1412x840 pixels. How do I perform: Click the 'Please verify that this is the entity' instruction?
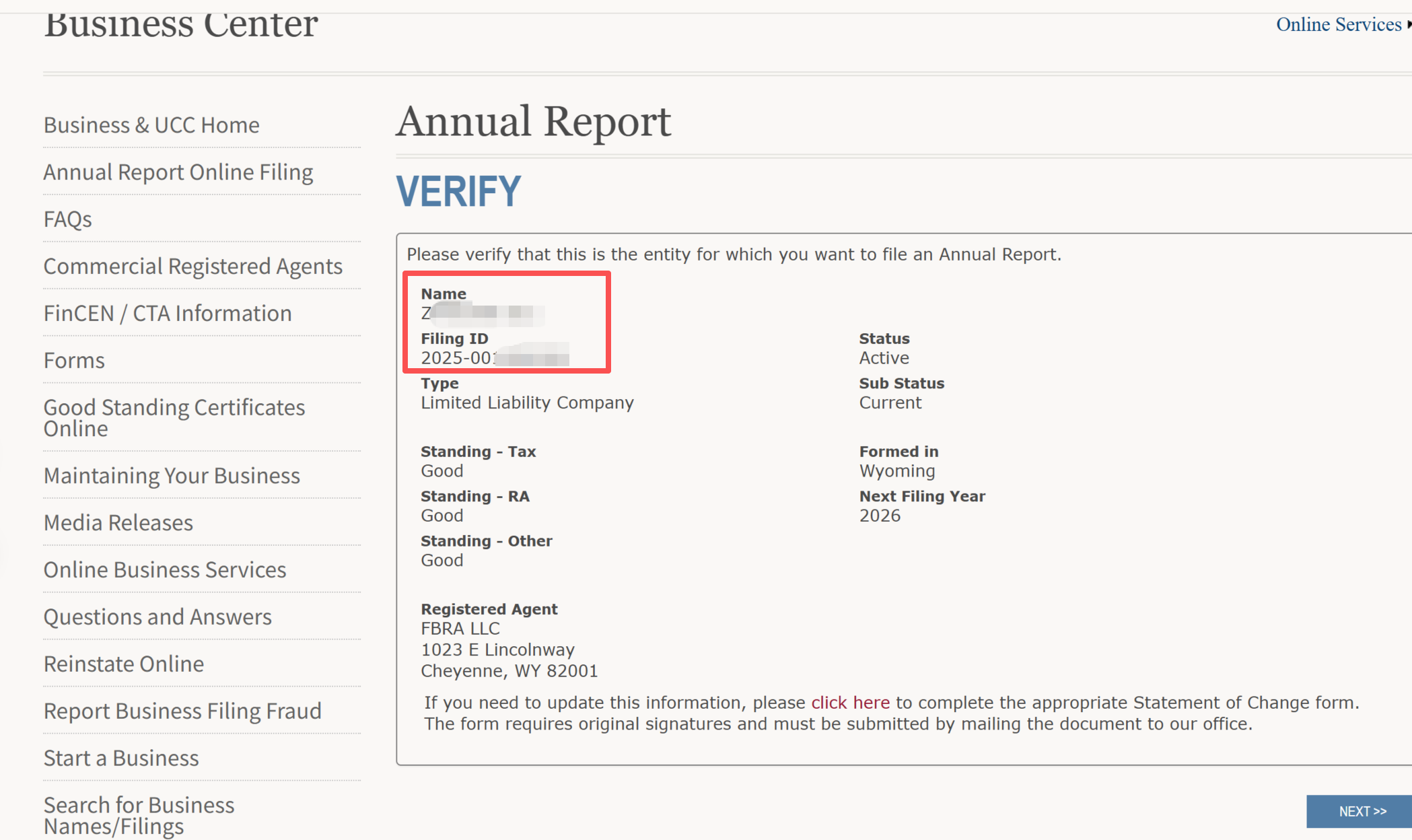[734, 254]
